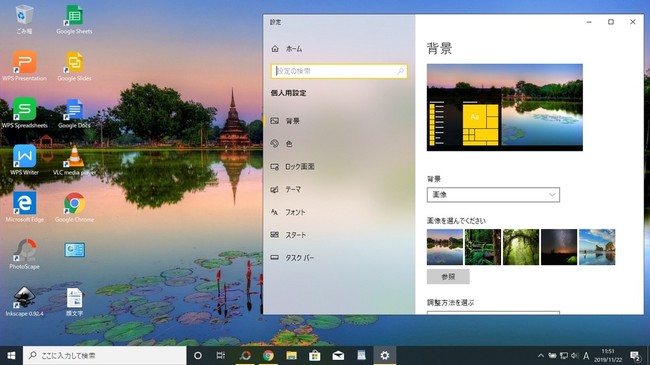Select テーマ in settings sidebar
The height and width of the screenshot is (365, 650).
point(339,189)
